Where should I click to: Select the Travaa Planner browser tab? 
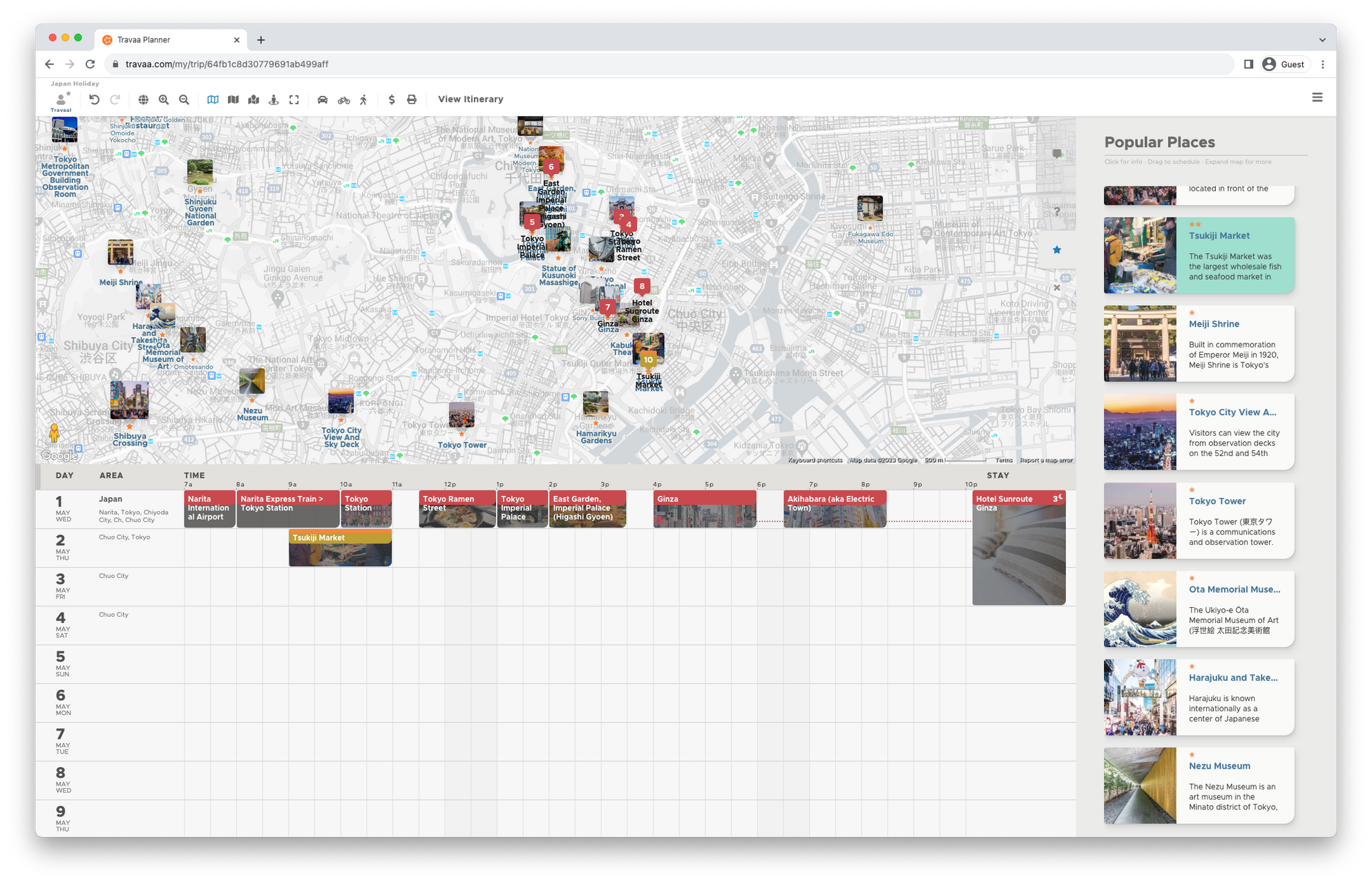171,40
